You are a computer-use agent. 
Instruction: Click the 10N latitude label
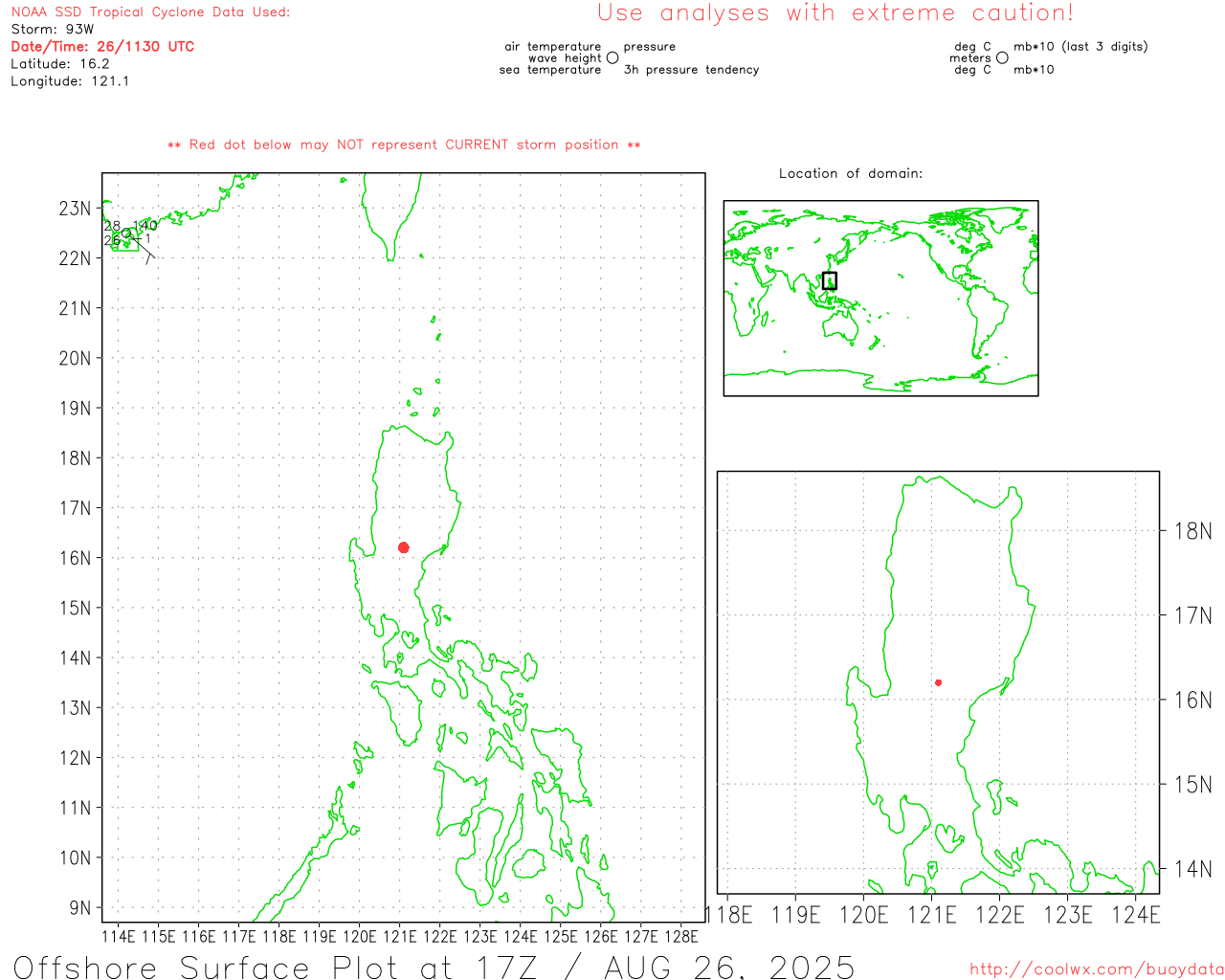75,858
